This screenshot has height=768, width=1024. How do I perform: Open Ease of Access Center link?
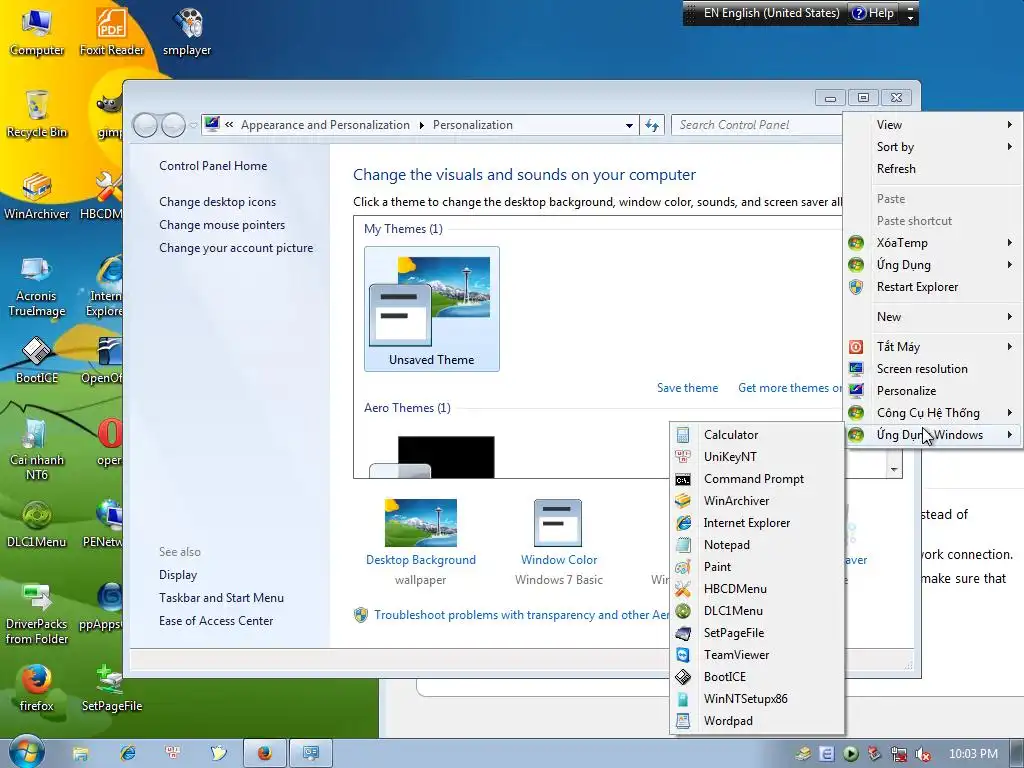[216, 621]
